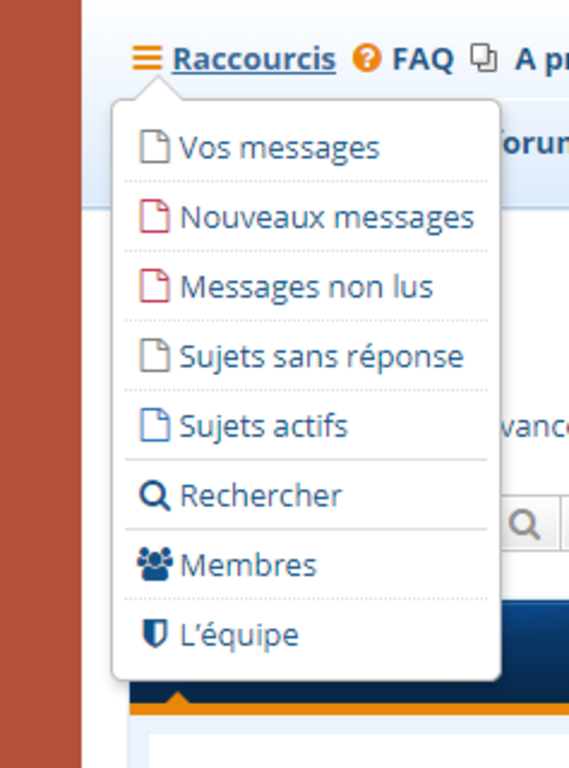Open the FAQ link
569x768 pixels.
click(x=423, y=59)
